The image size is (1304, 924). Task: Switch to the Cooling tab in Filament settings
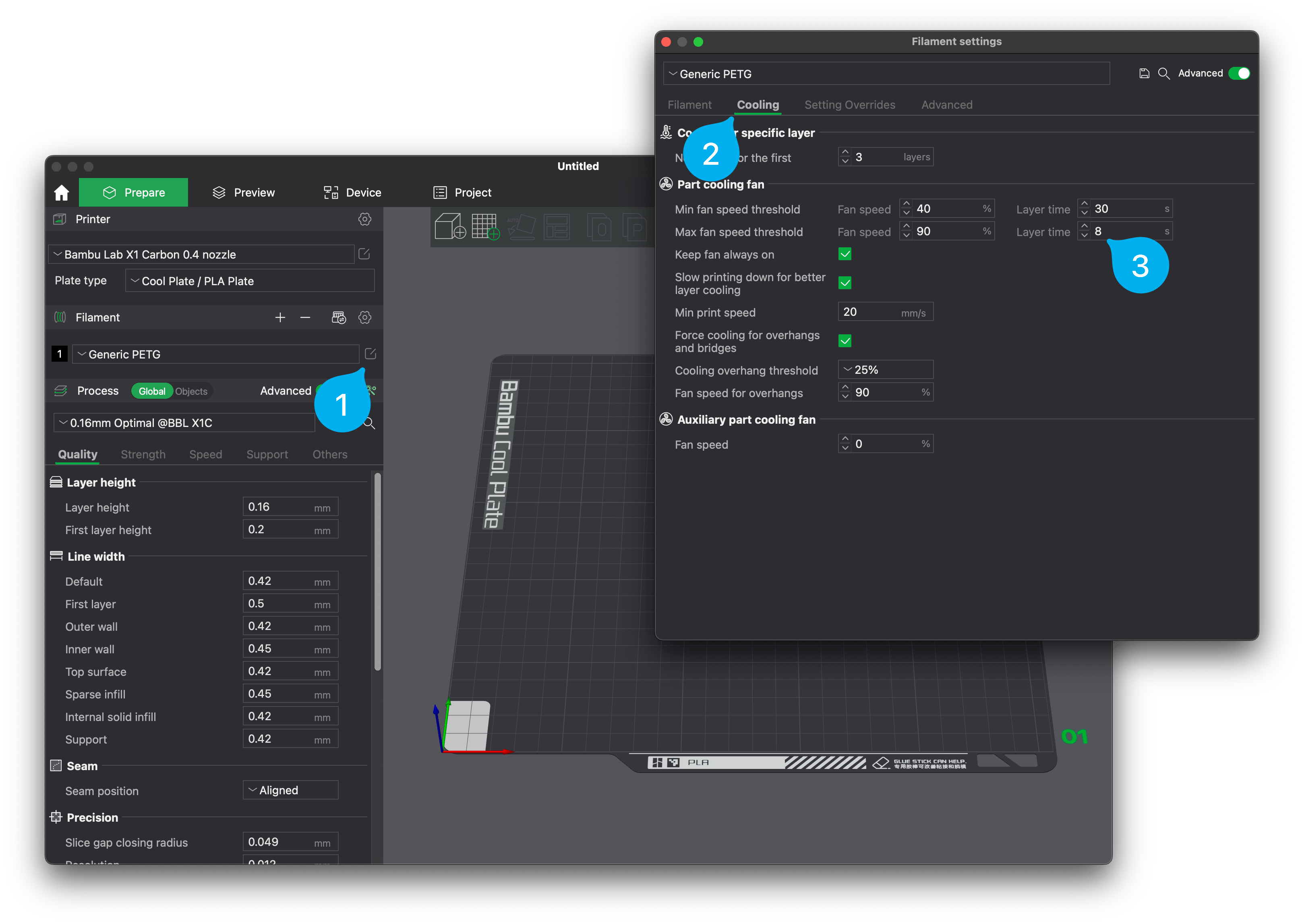coord(758,104)
